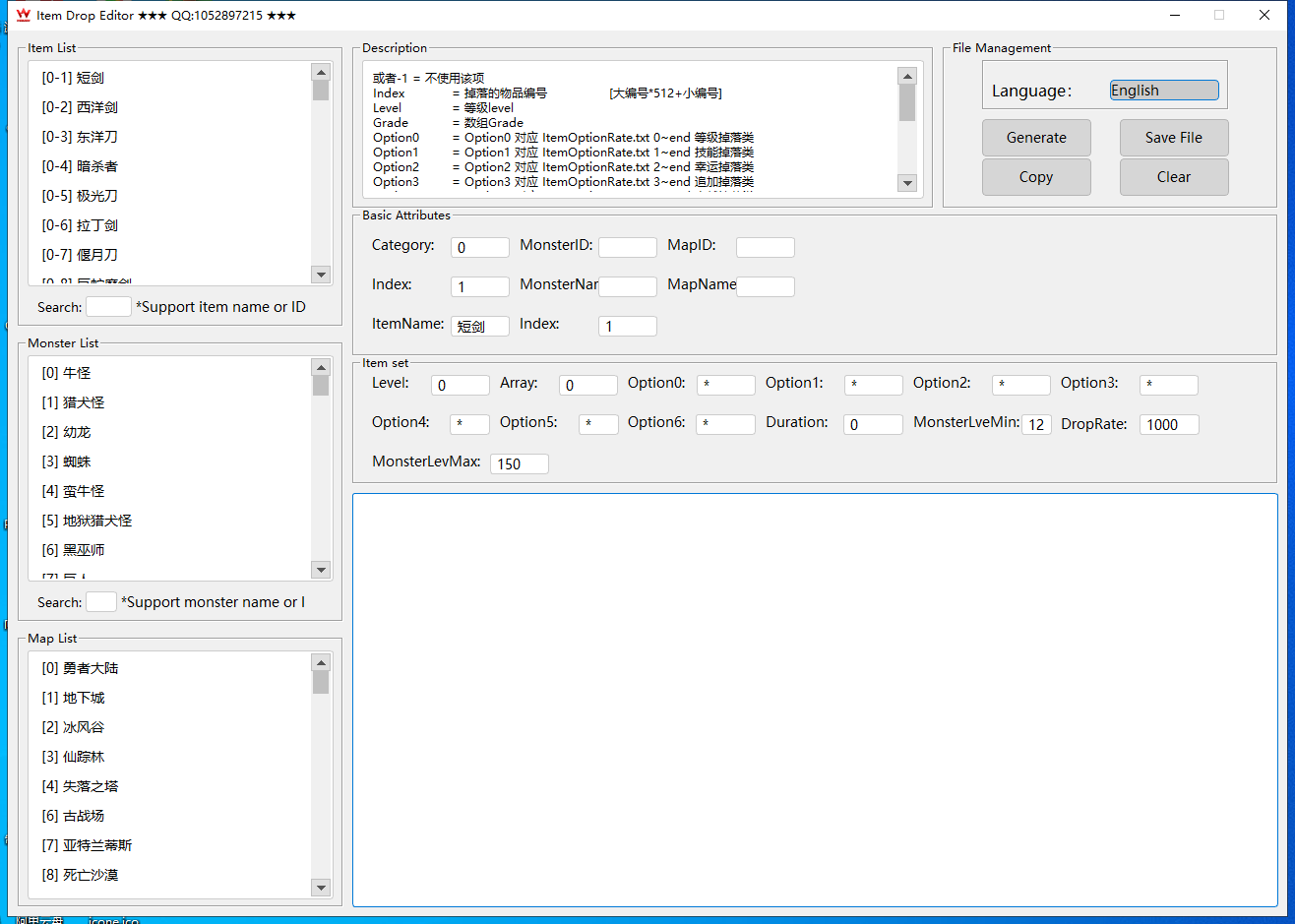Click the Level input field

tap(461, 386)
